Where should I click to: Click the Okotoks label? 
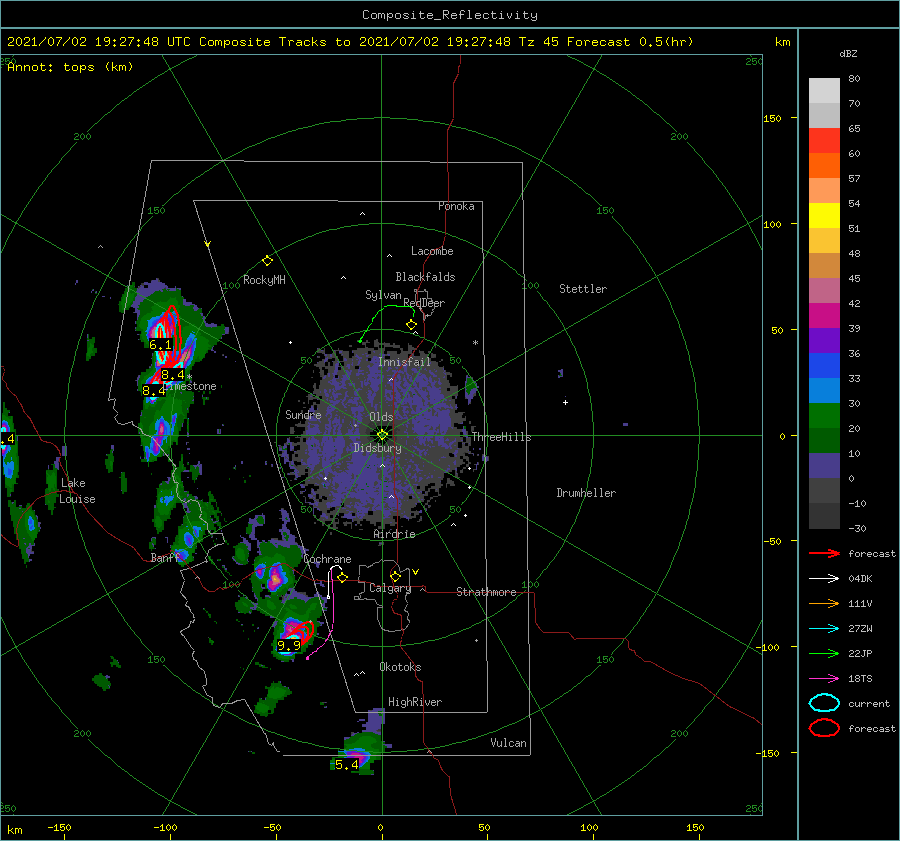400,667
